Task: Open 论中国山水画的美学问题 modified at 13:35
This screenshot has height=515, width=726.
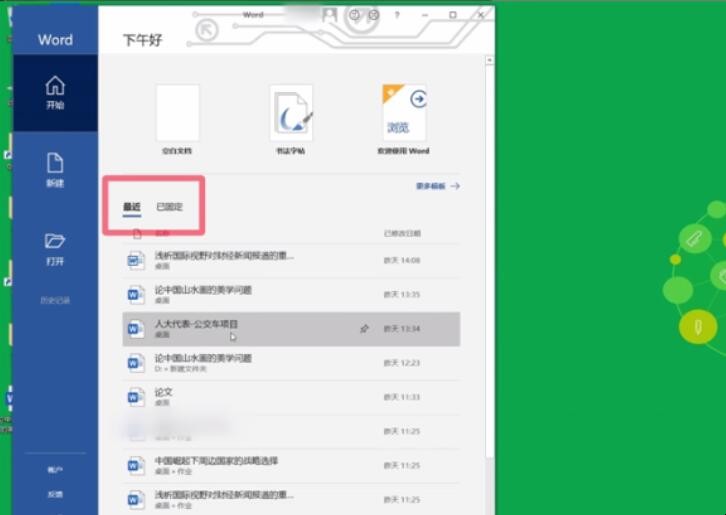Action: (291, 295)
